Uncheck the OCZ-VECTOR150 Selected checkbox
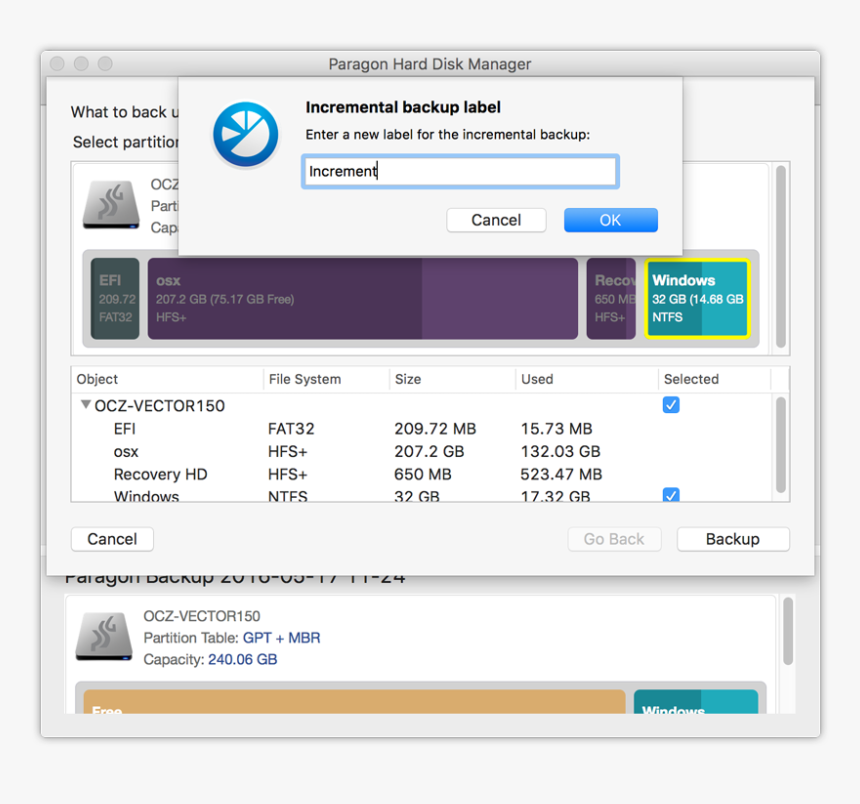 pos(671,405)
